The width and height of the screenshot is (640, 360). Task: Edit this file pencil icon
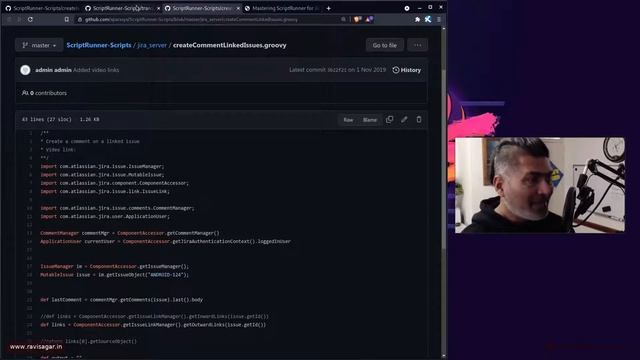404,120
